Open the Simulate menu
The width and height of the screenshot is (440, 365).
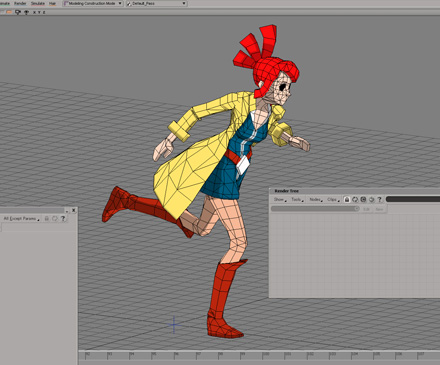[38, 3]
